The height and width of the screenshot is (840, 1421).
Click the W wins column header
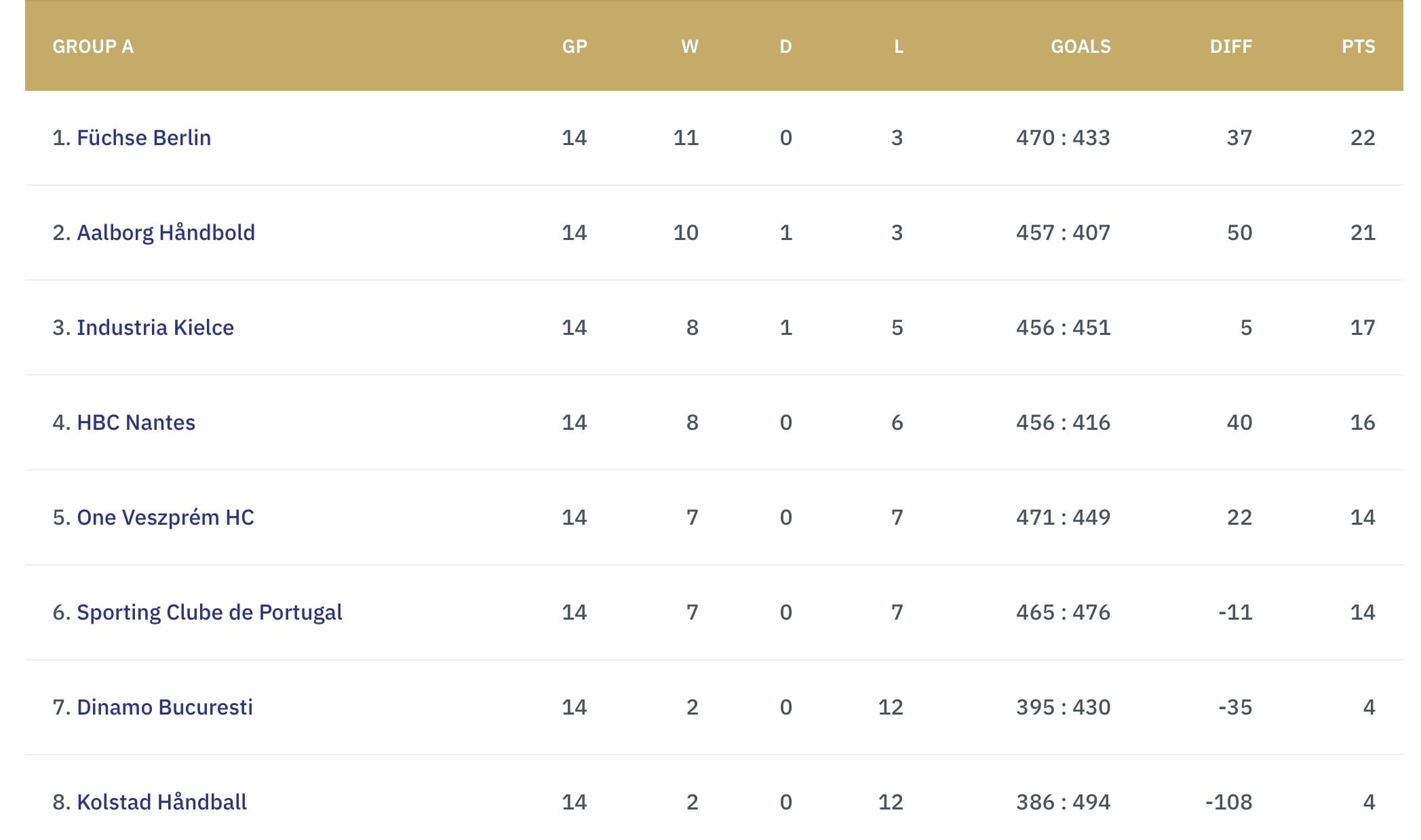point(689,46)
